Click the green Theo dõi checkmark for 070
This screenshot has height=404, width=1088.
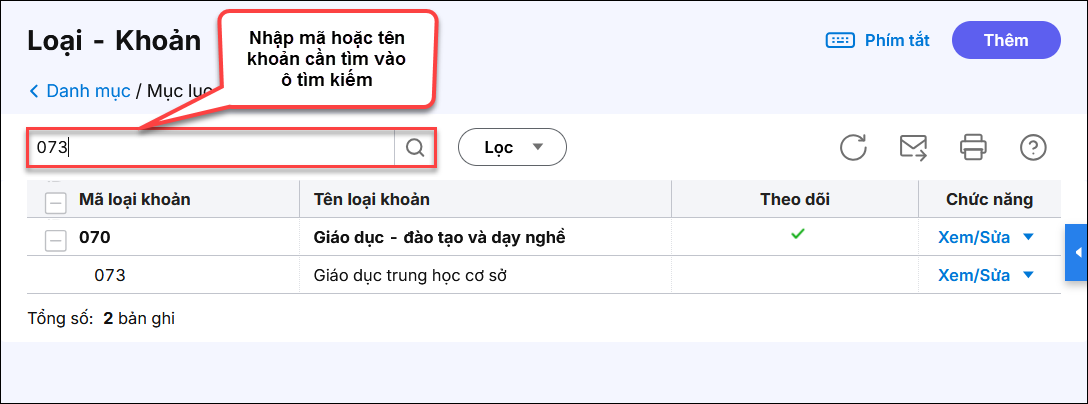pyautogui.click(x=796, y=234)
